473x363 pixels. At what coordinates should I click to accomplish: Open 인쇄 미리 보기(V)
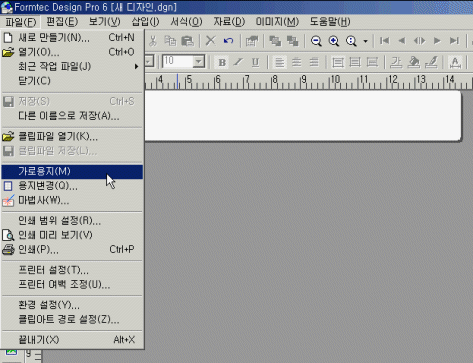tap(72, 235)
